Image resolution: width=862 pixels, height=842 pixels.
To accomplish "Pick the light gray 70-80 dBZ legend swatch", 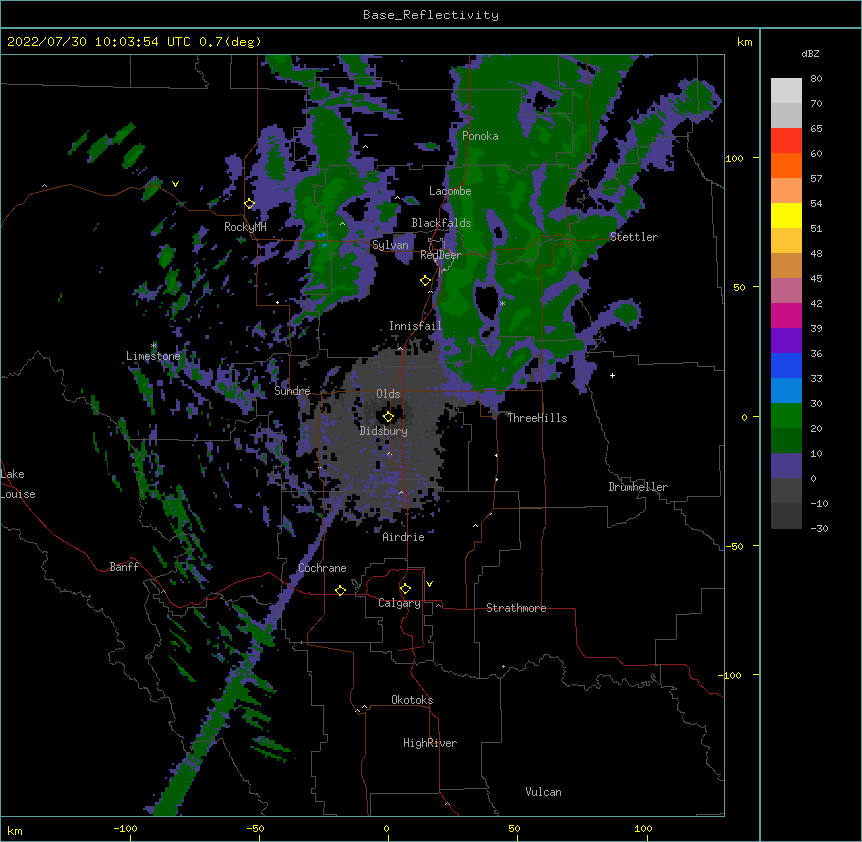I will [x=786, y=91].
